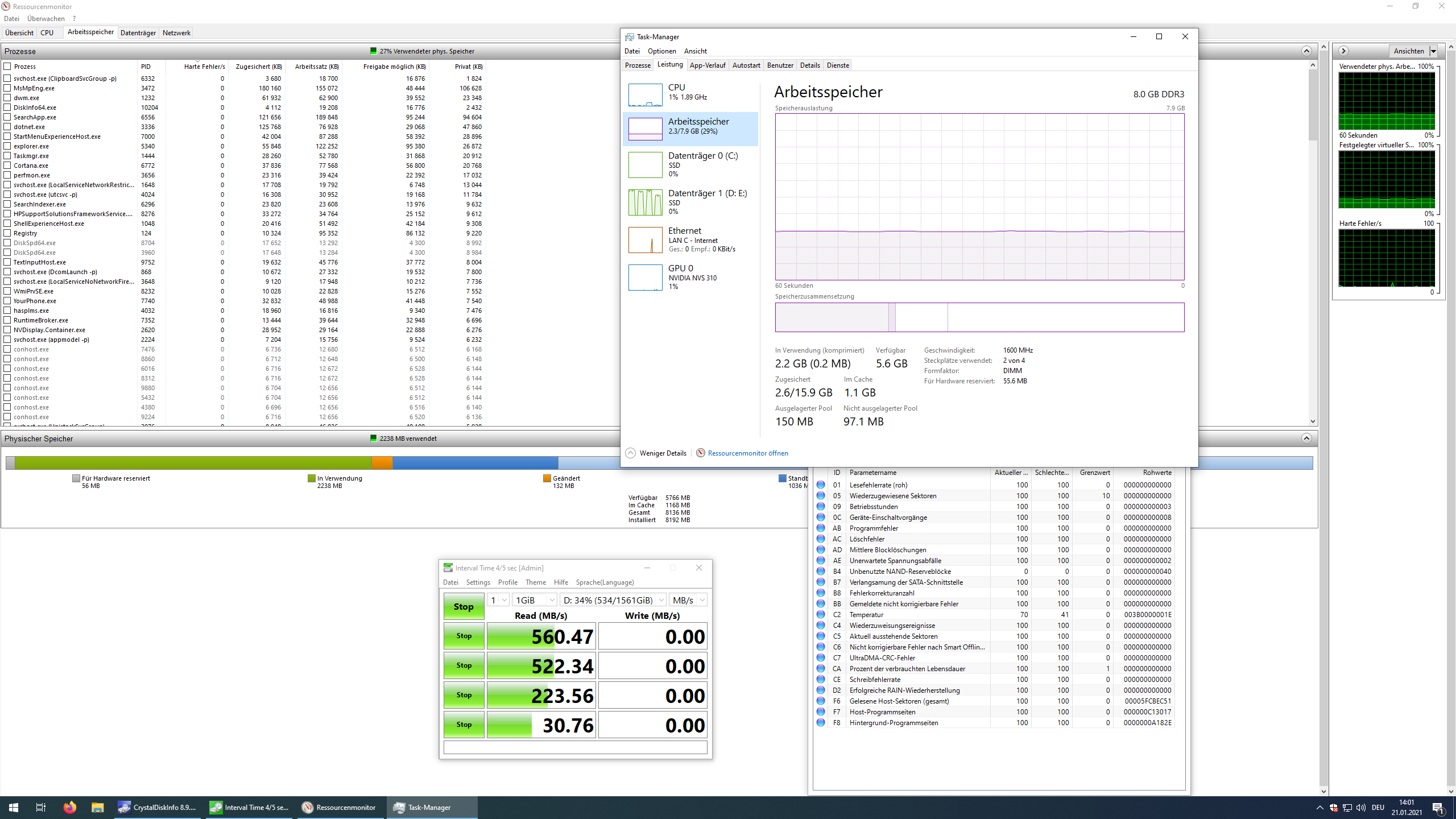Click the Speicherzusammensetzung memory composition bar
The image size is (1456, 819).
979,317
